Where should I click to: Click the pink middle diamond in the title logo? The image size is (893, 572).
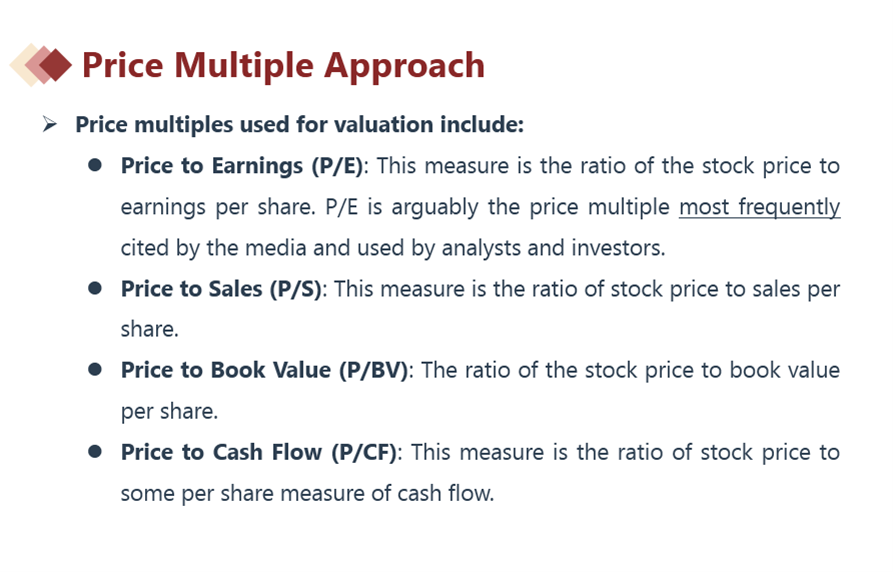pyautogui.click(x=36, y=65)
